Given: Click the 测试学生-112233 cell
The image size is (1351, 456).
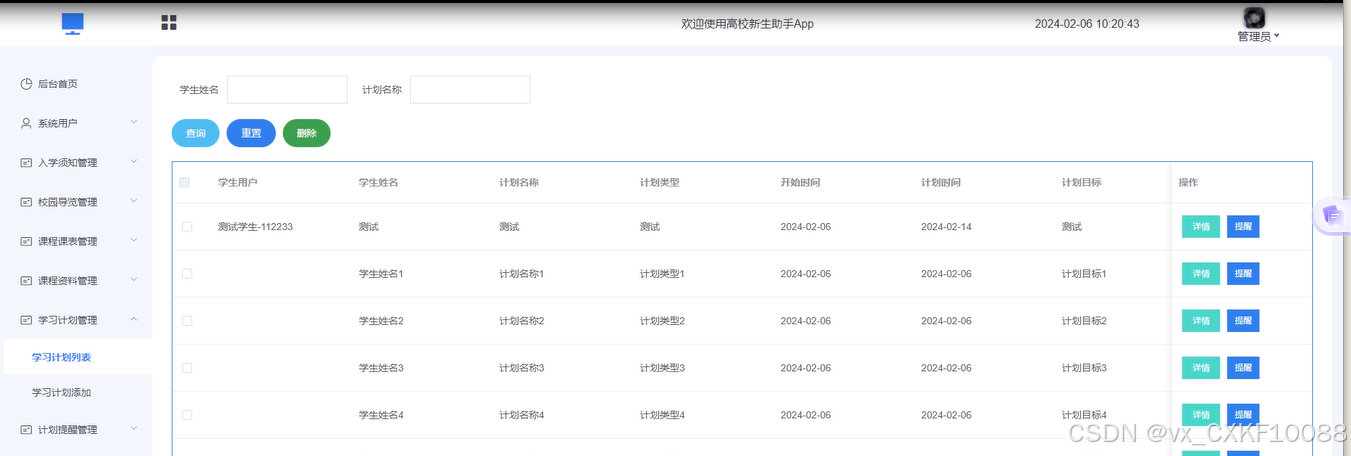Looking at the screenshot, I should [255, 227].
